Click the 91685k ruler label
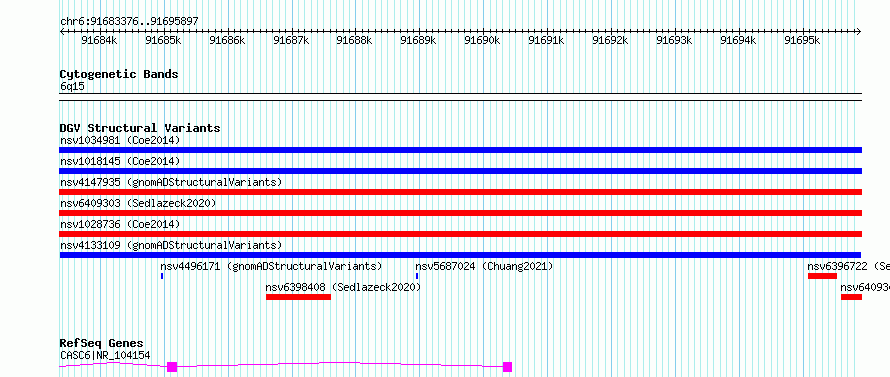Image resolution: width=890 pixels, height=377 pixels. click(x=163, y=40)
